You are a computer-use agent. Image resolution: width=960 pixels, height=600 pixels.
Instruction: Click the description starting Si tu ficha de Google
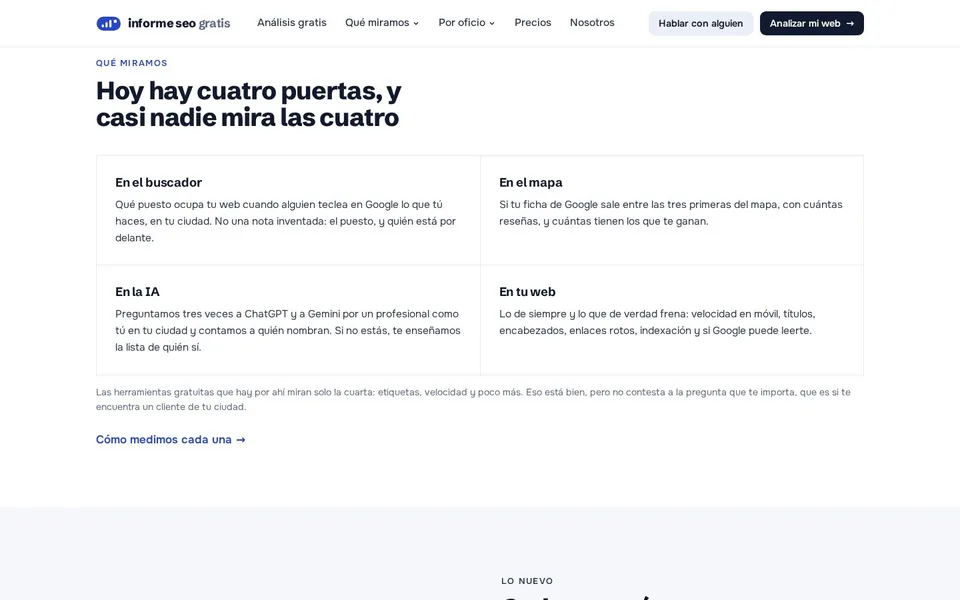point(670,213)
